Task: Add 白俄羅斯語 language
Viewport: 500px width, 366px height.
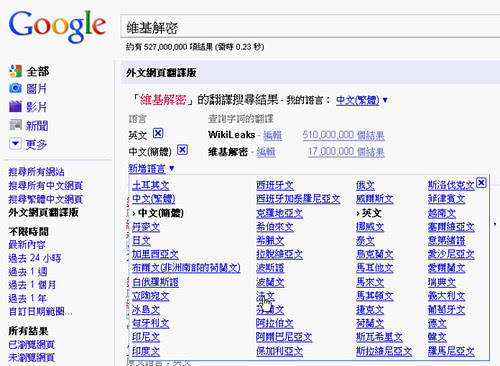Action: [155, 283]
